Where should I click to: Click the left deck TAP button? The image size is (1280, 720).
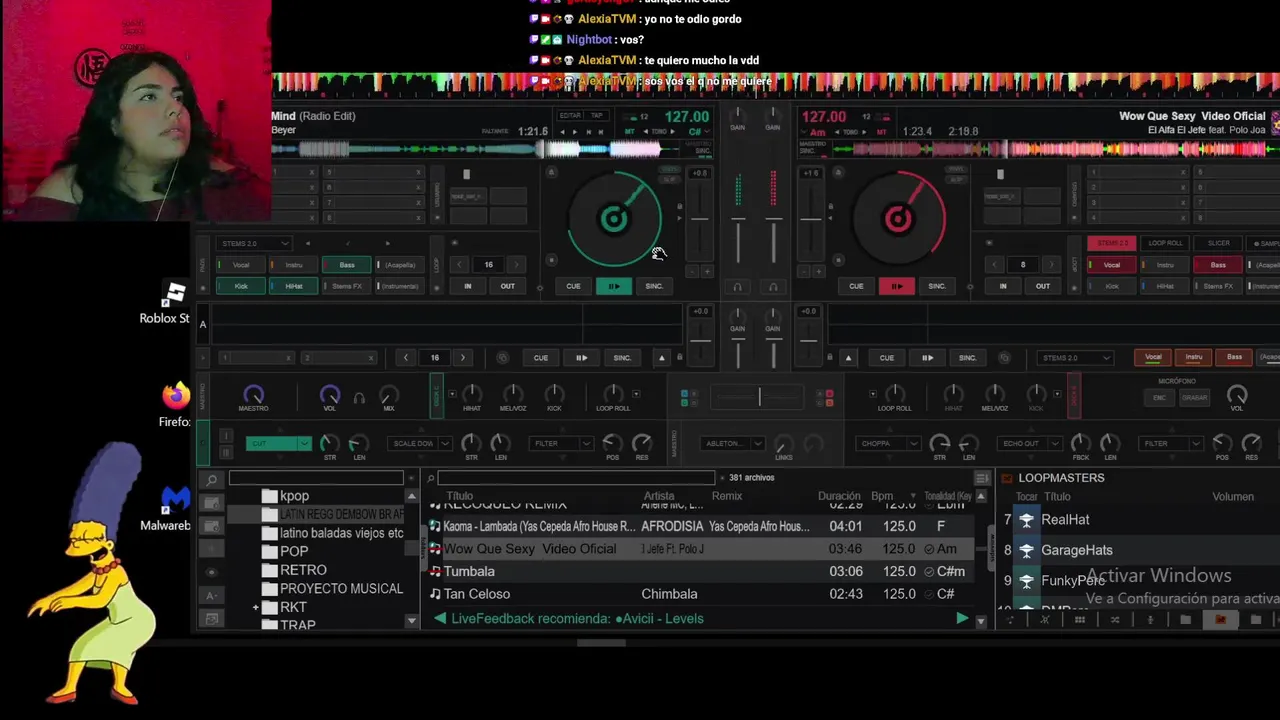tap(597, 116)
